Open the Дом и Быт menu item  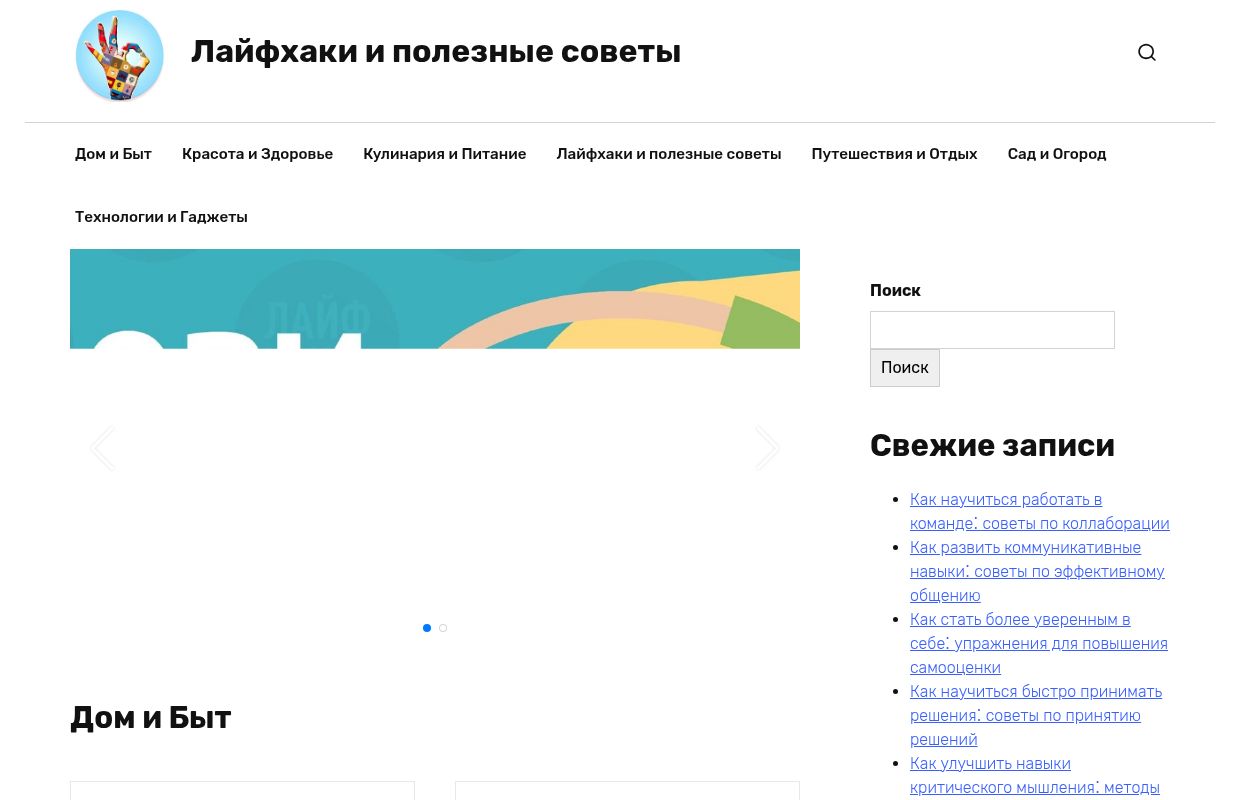(x=113, y=154)
